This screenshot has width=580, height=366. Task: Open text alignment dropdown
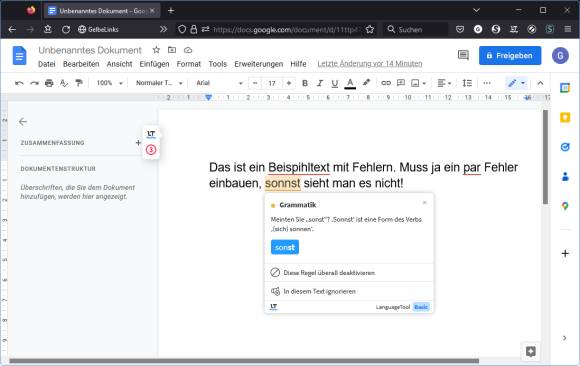pyautogui.click(x=444, y=83)
